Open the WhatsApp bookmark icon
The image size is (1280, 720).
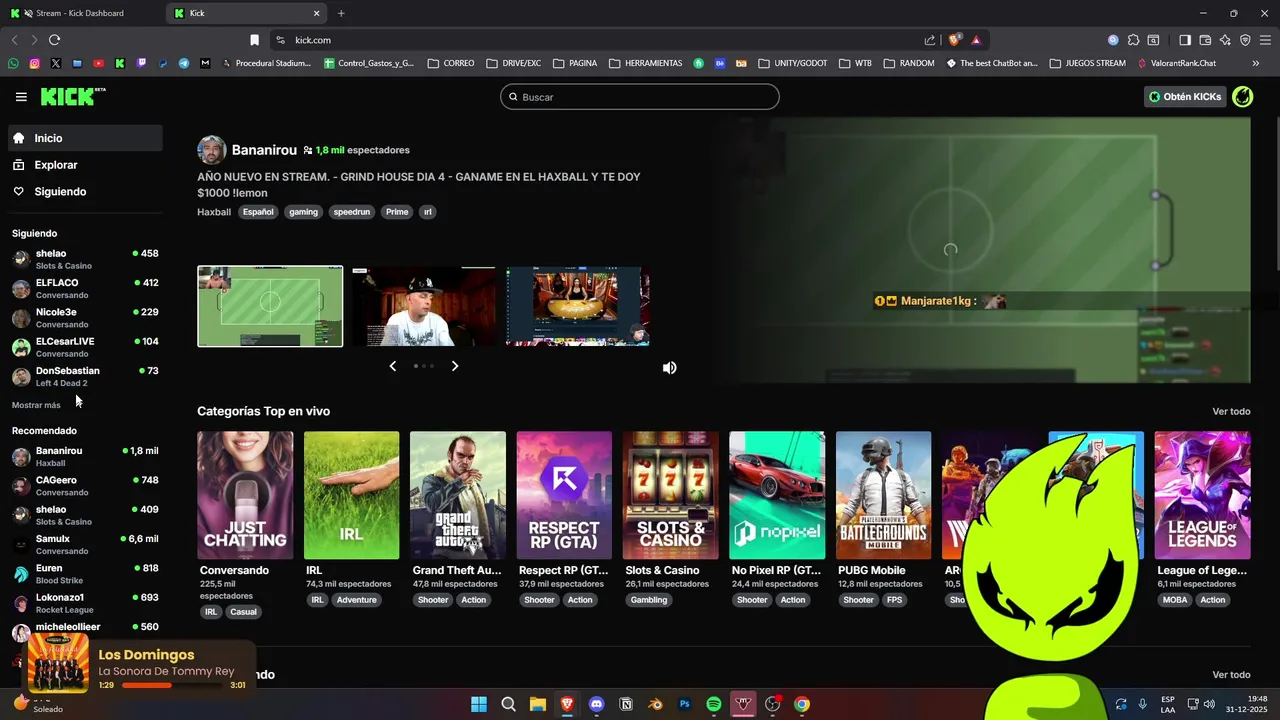point(13,63)
